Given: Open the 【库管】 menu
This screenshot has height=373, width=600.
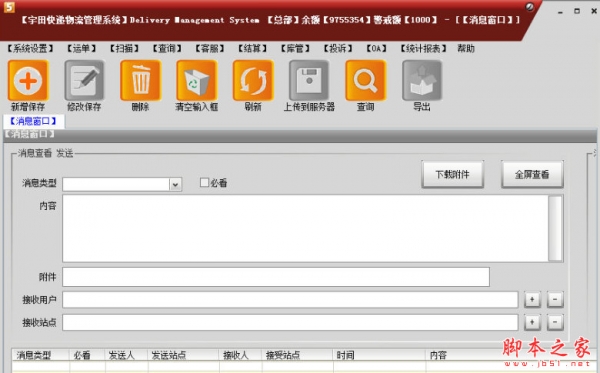Looking at the screenshot, I should (295, 49).
